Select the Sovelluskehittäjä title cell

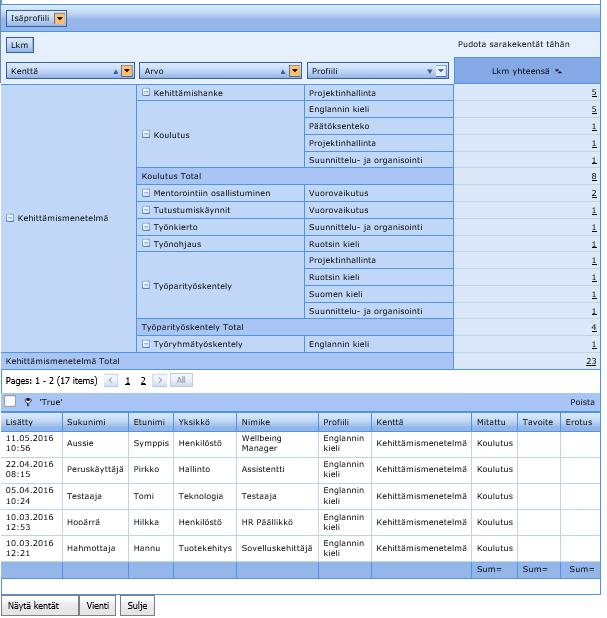(277, 549)
